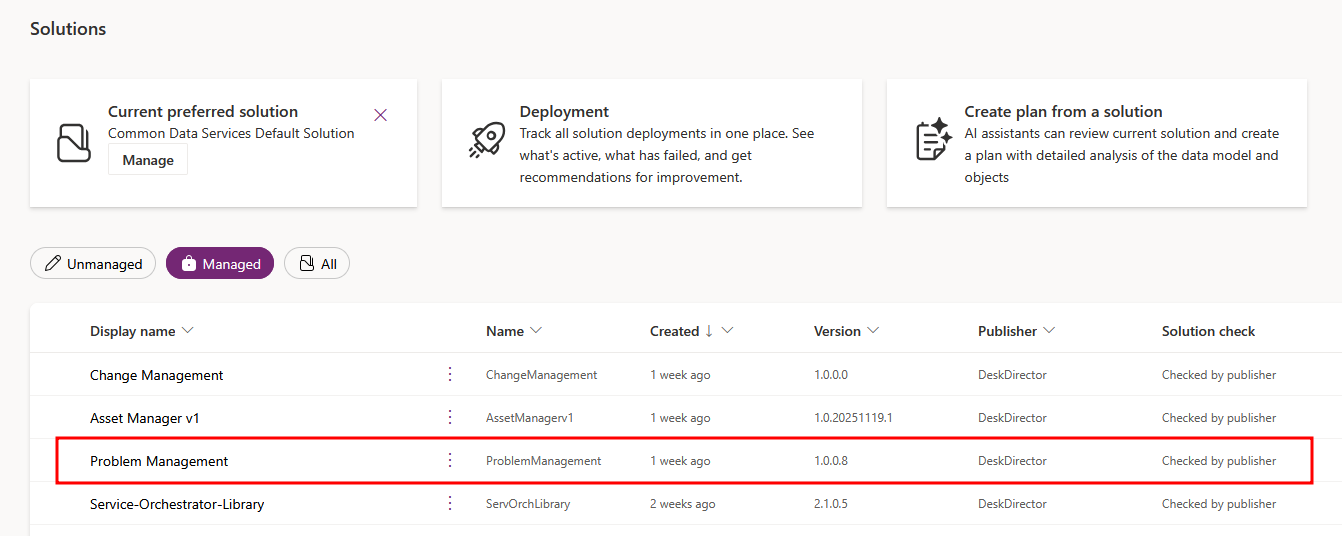Open the Problem Management solution
The width and height of the screenshot is (1342, 536).
159,461
